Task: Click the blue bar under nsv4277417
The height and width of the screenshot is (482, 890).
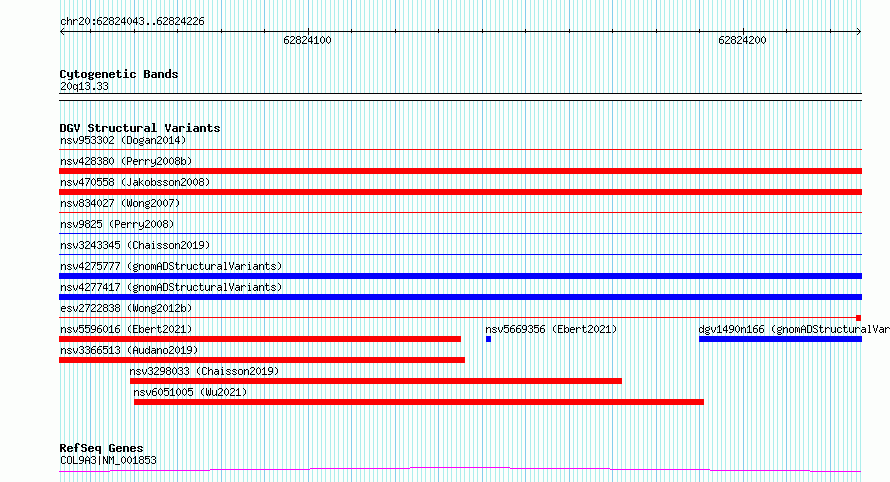Action: click(460, 297)
